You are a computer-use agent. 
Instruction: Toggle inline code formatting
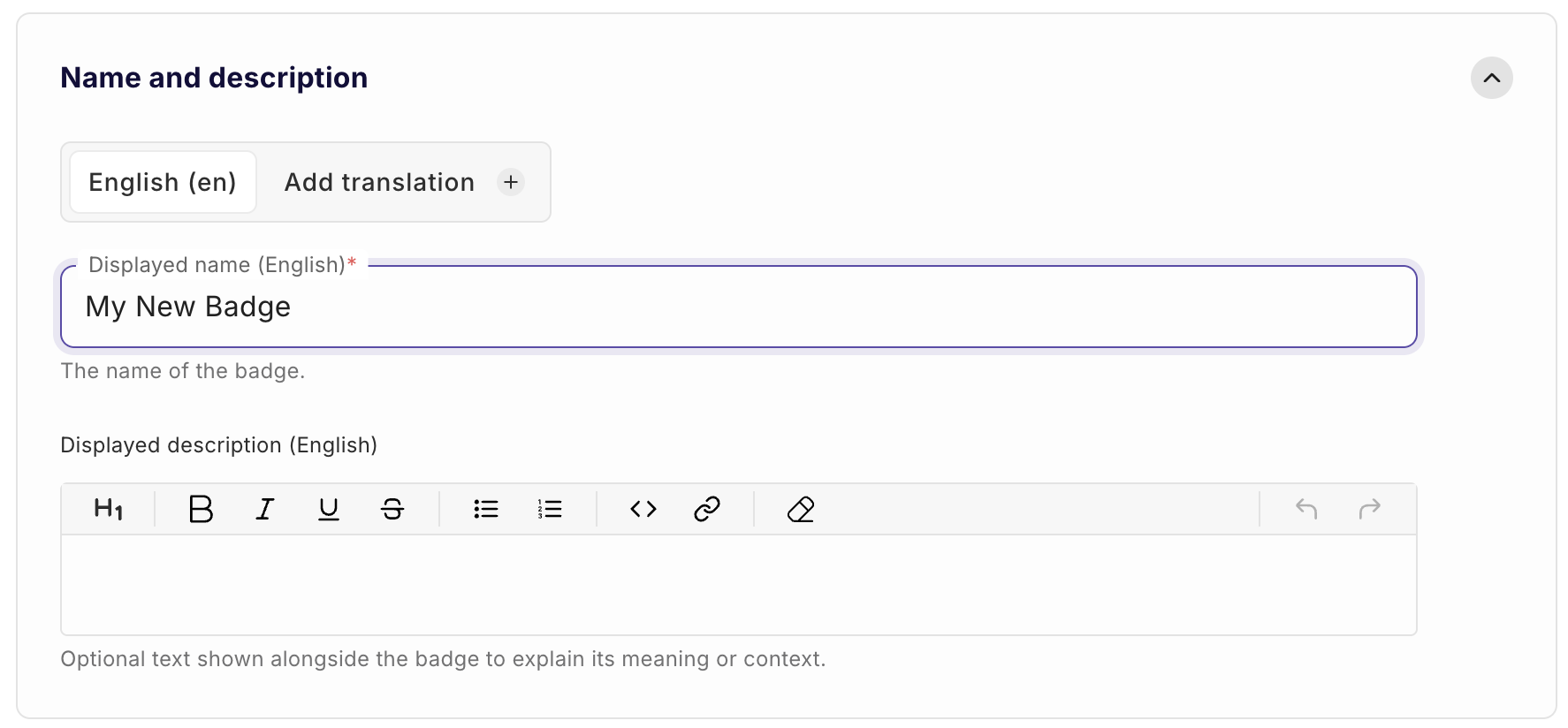[643, 509]
